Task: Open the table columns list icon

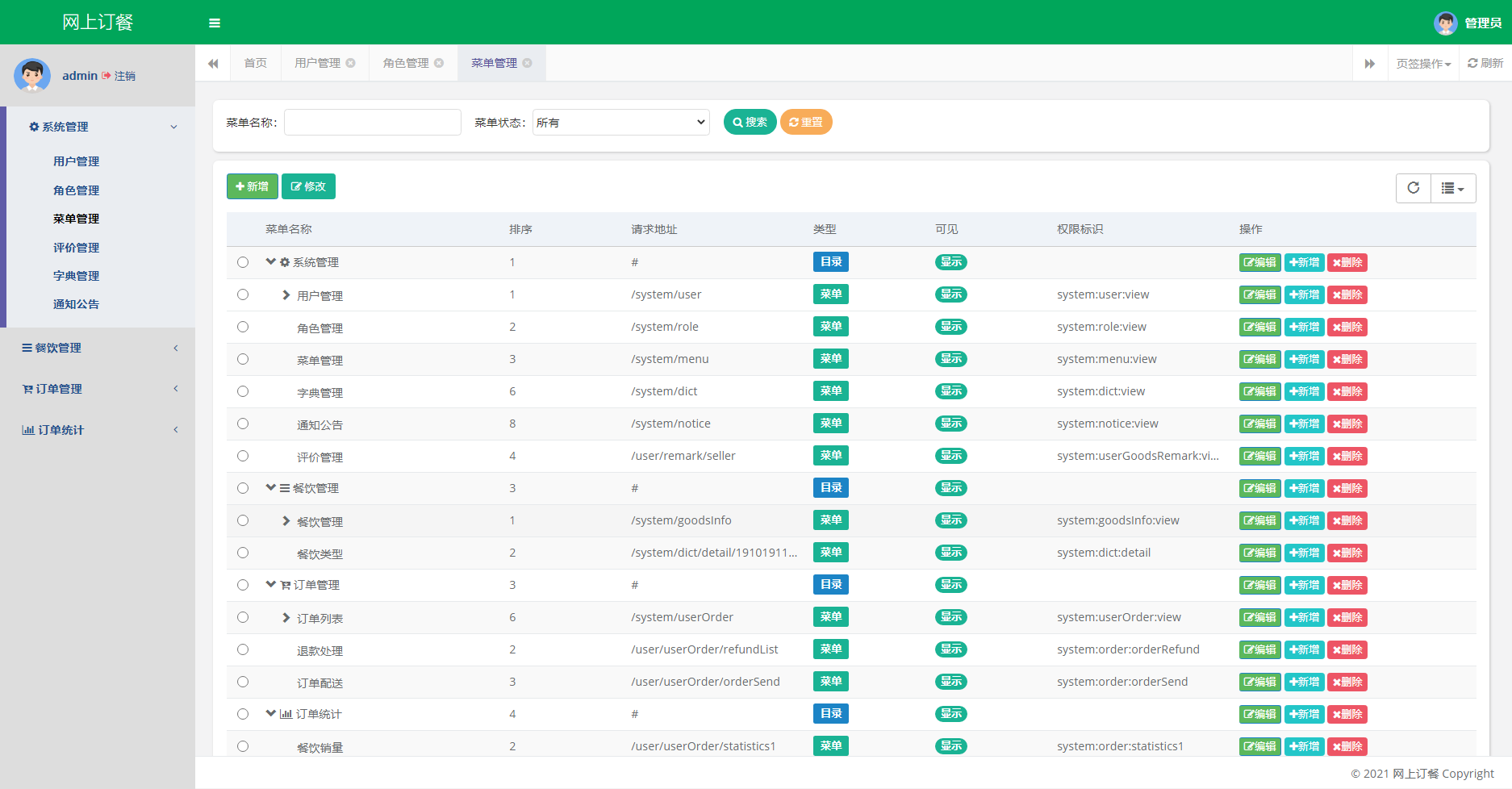Action: pyautogui.click(x=1453, y=188)
